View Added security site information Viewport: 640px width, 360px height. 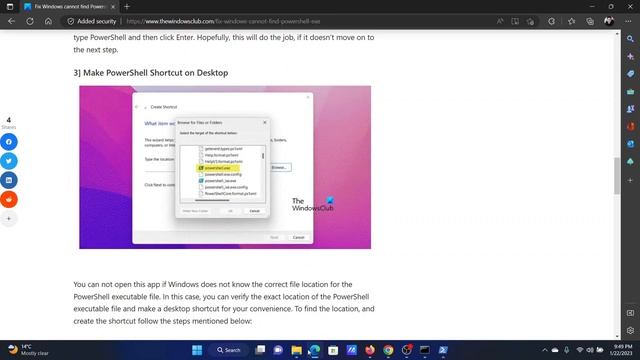(x=92, y=21)
